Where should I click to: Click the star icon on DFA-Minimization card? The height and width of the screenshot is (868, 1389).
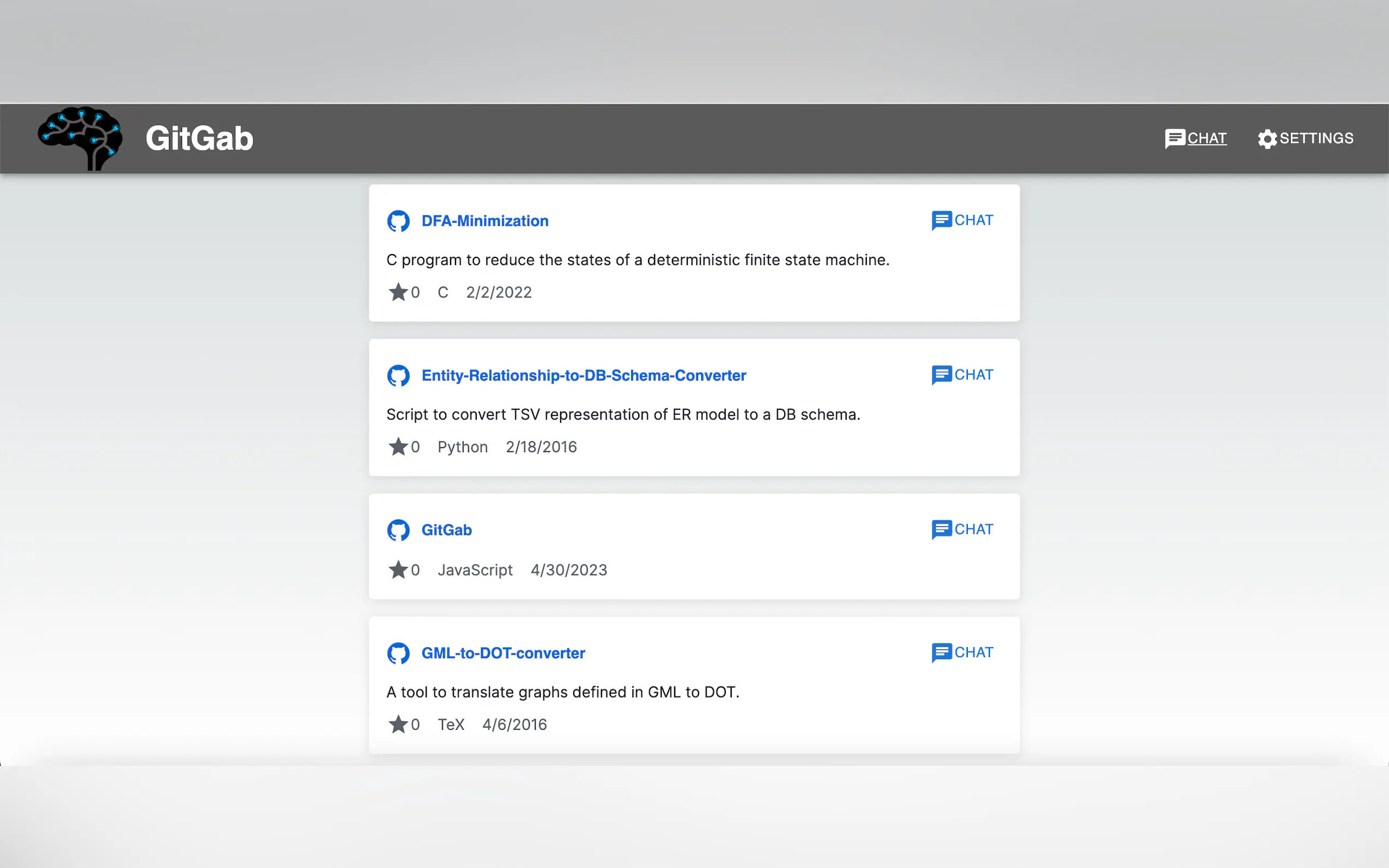(x=398, y=292)
